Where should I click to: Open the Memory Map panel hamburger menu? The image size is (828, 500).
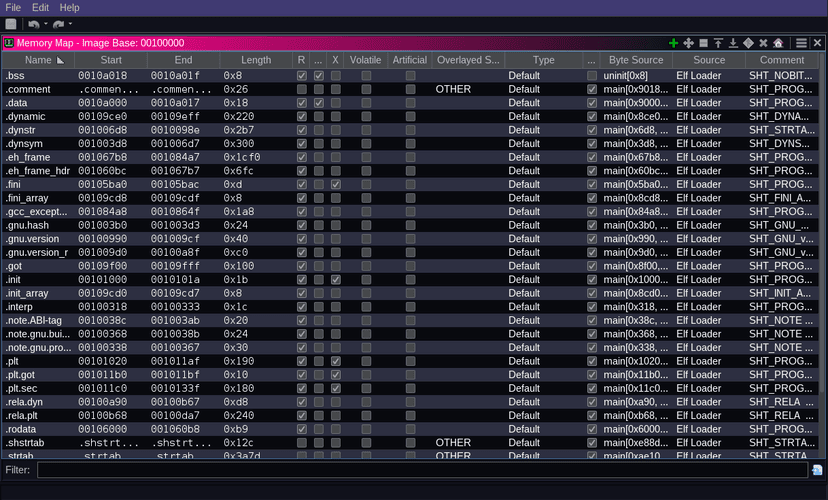(801, 43)
